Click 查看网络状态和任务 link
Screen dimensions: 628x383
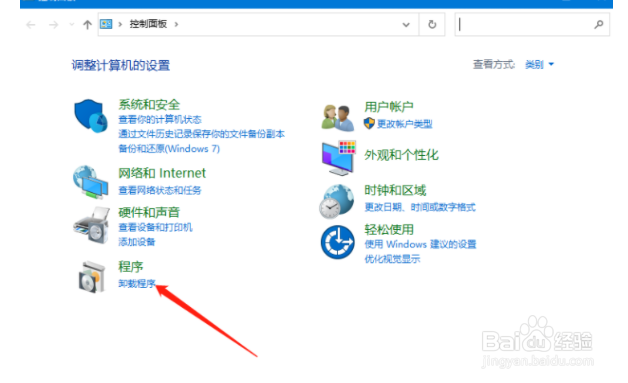(x=160, y=190)
